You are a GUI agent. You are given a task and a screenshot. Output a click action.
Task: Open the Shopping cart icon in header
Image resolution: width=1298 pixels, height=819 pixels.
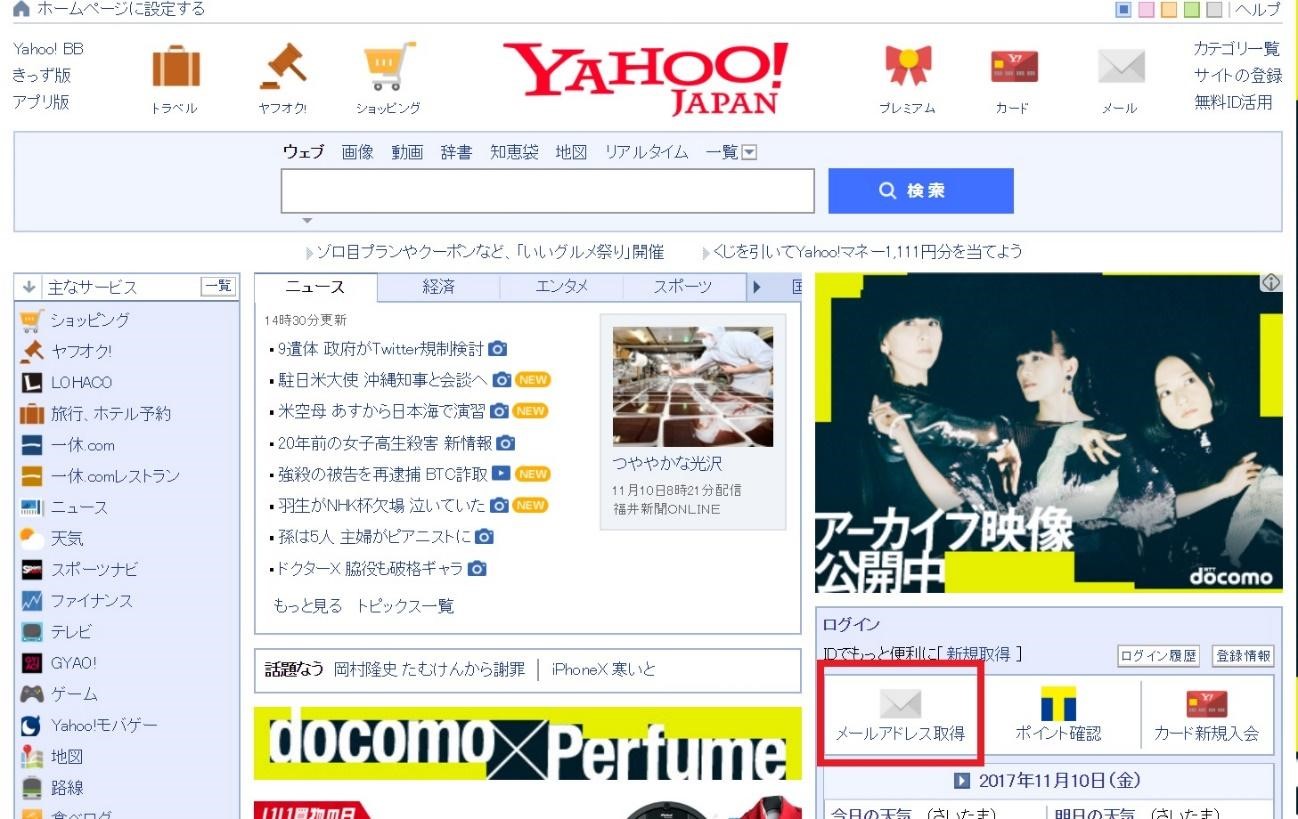tap(388, 66)
